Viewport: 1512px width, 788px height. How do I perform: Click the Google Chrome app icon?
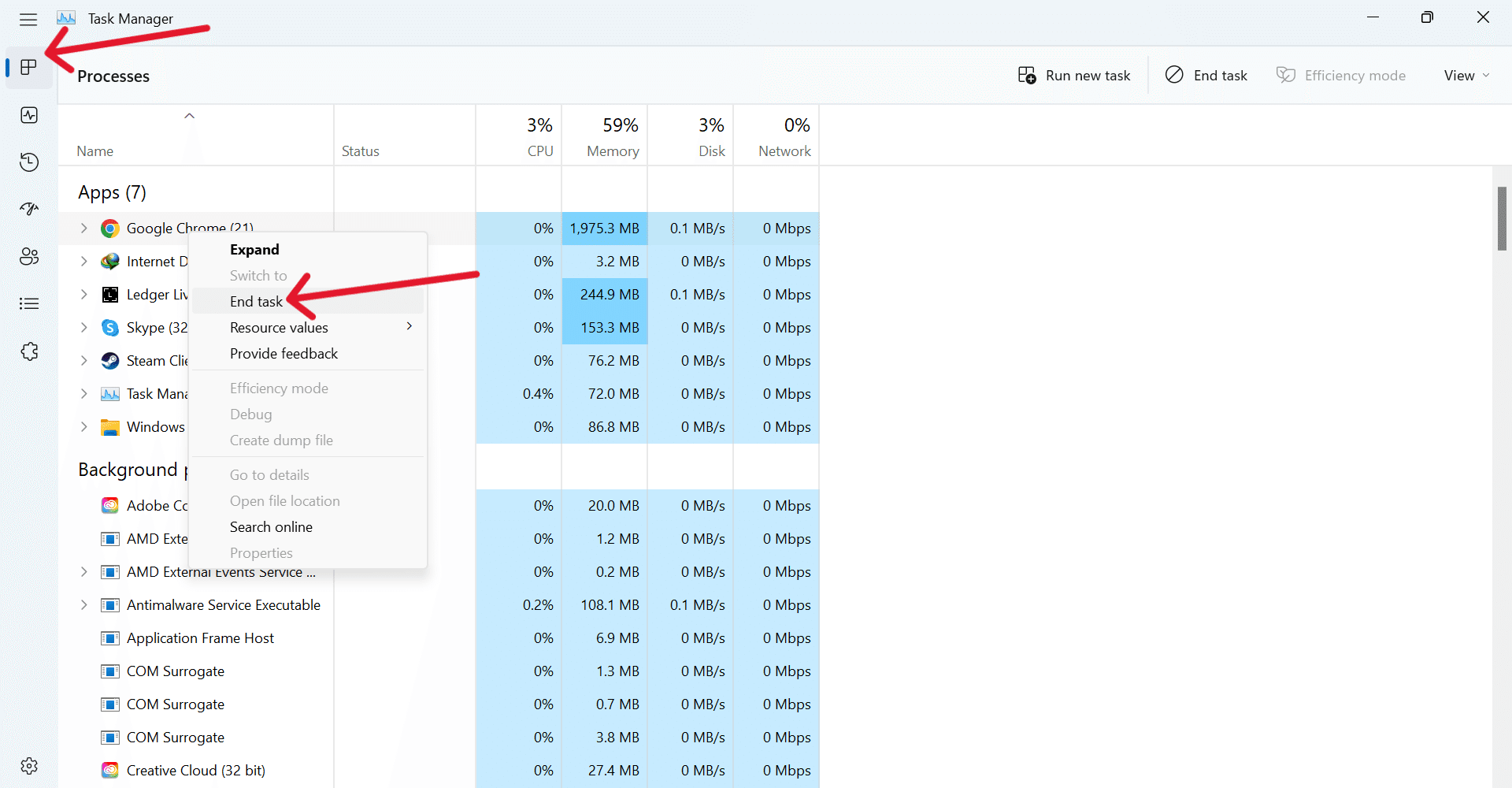(x=110, y=229)
